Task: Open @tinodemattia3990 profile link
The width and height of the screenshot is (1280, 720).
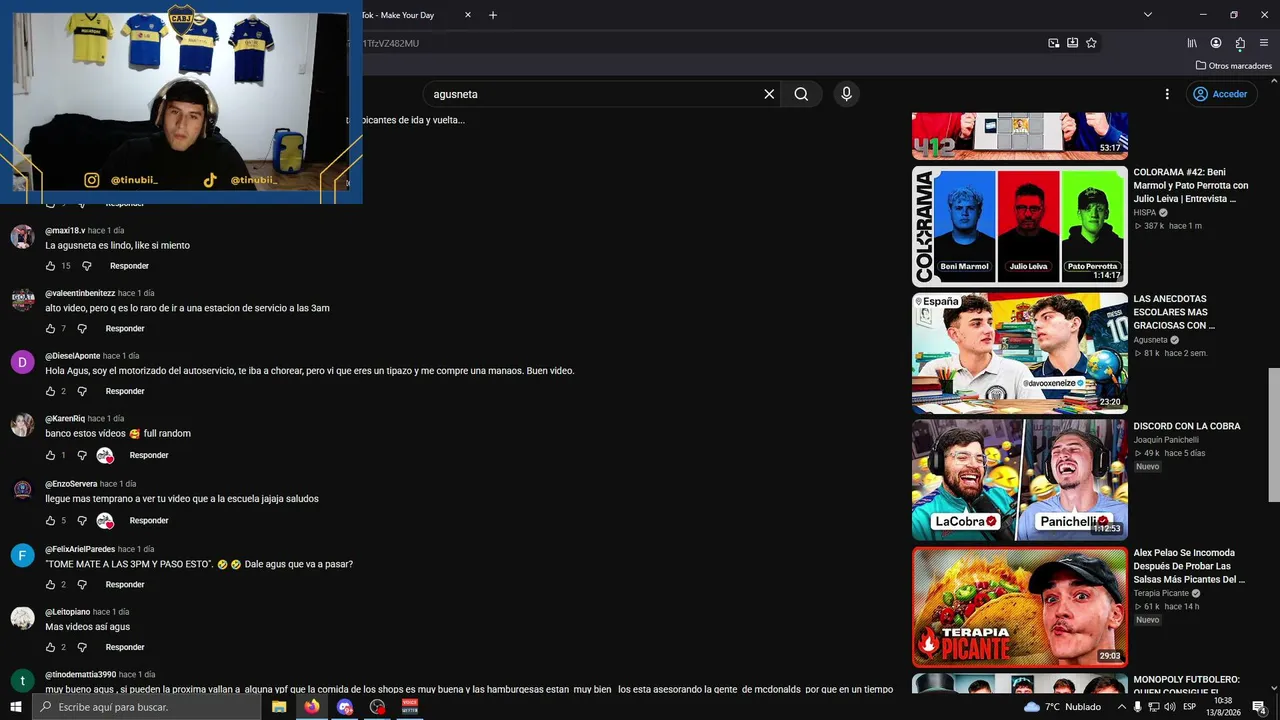Action: point(81,675)
